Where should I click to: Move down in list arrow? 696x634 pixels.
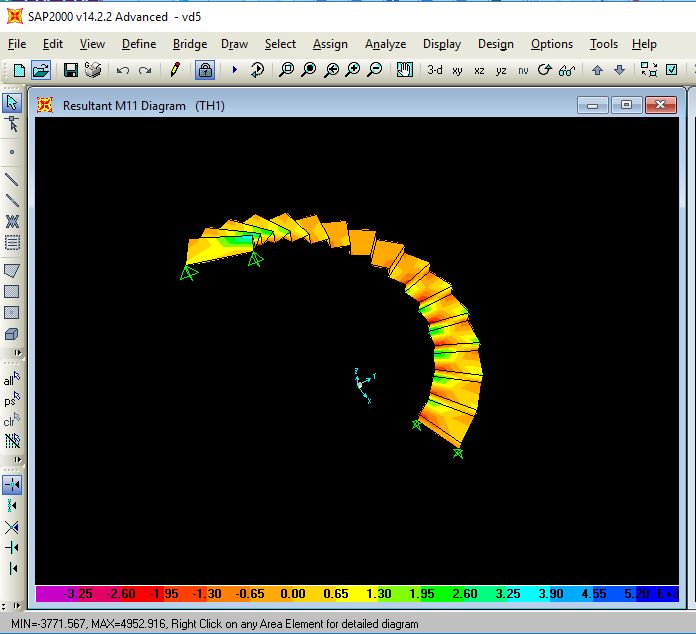619,70
